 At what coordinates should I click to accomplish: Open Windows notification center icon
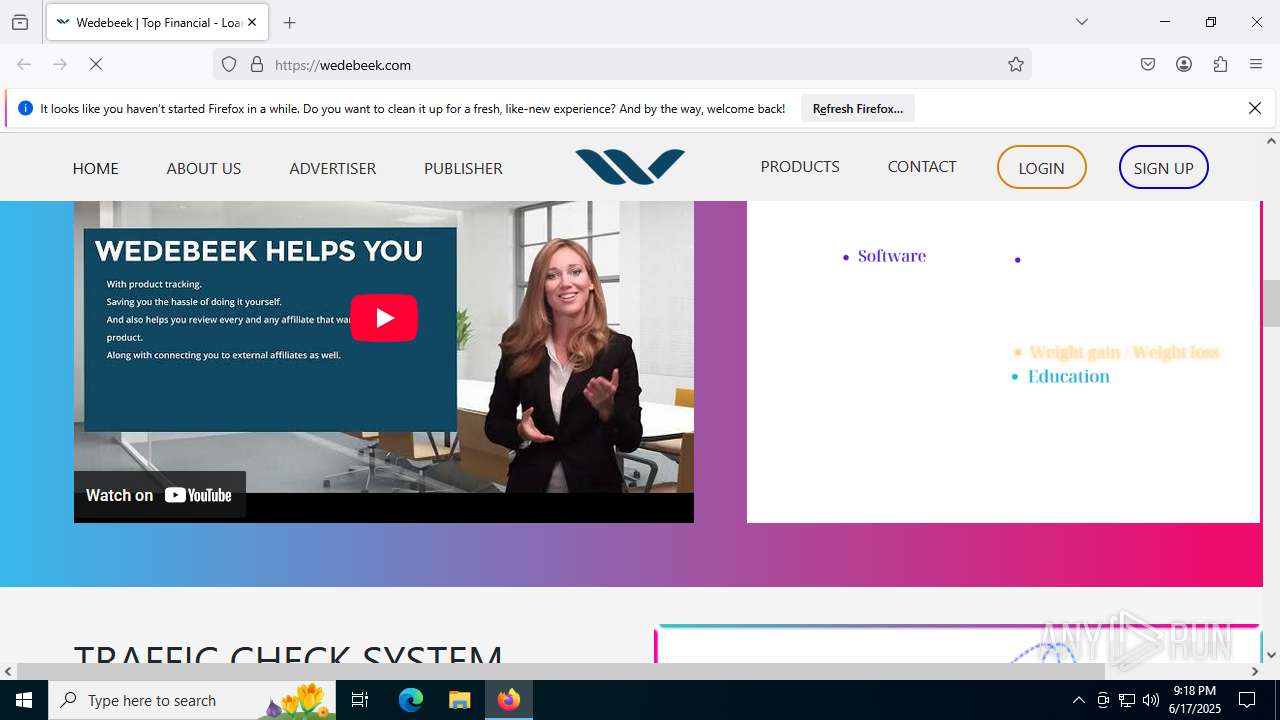point(1247,700)
